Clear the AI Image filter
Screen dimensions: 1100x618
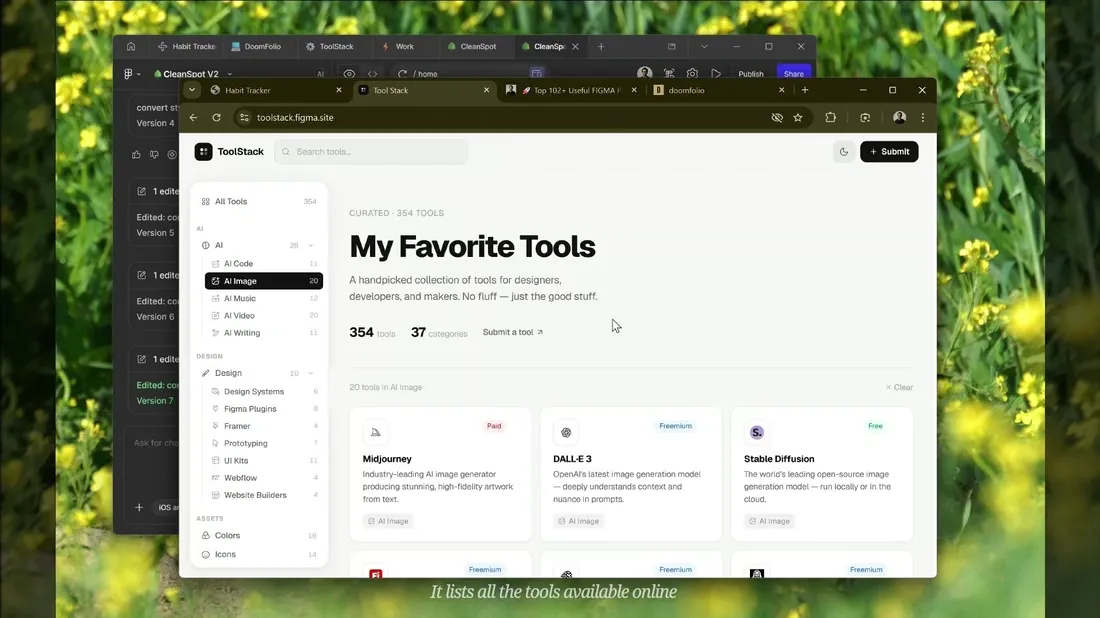[899, 387]
